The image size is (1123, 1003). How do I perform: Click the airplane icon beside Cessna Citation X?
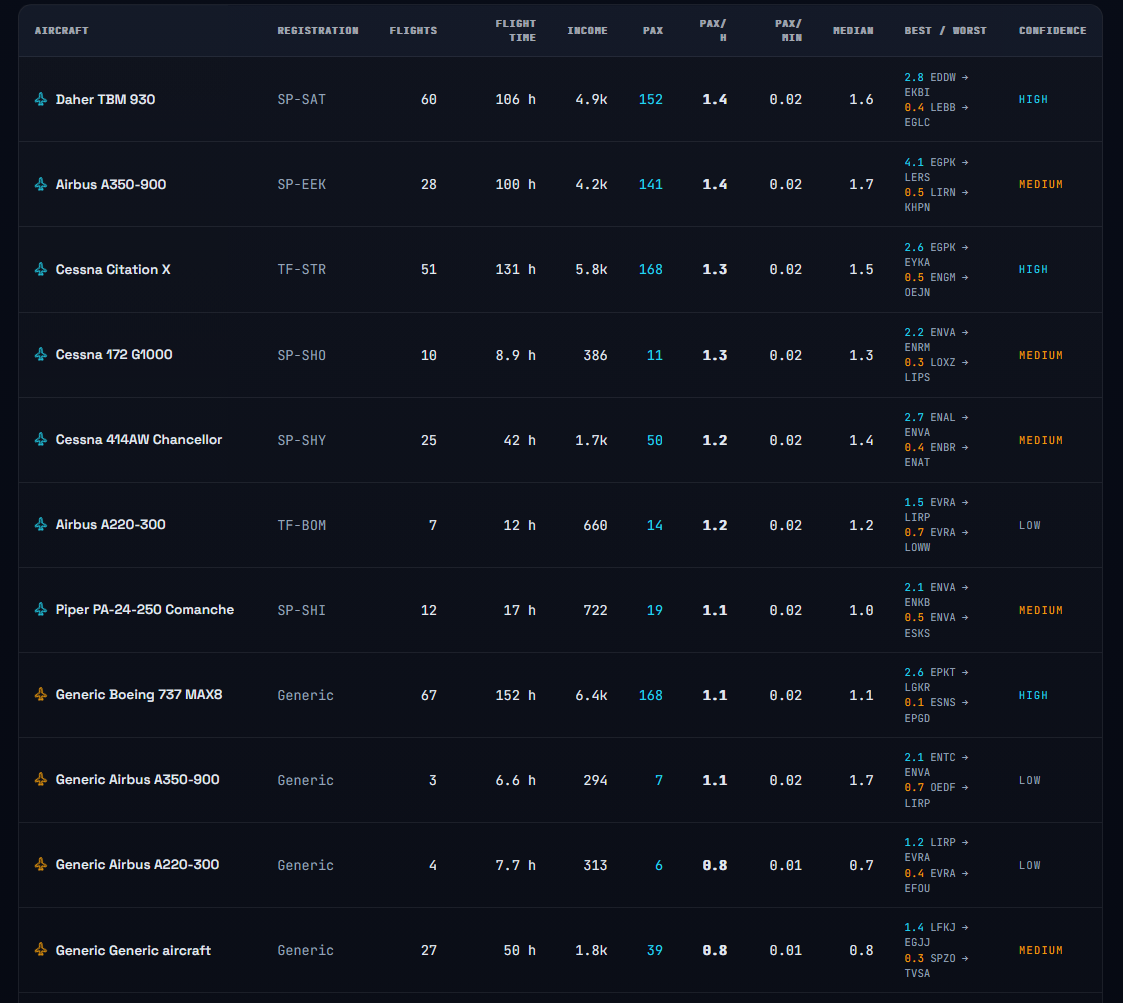click(41, 269)
